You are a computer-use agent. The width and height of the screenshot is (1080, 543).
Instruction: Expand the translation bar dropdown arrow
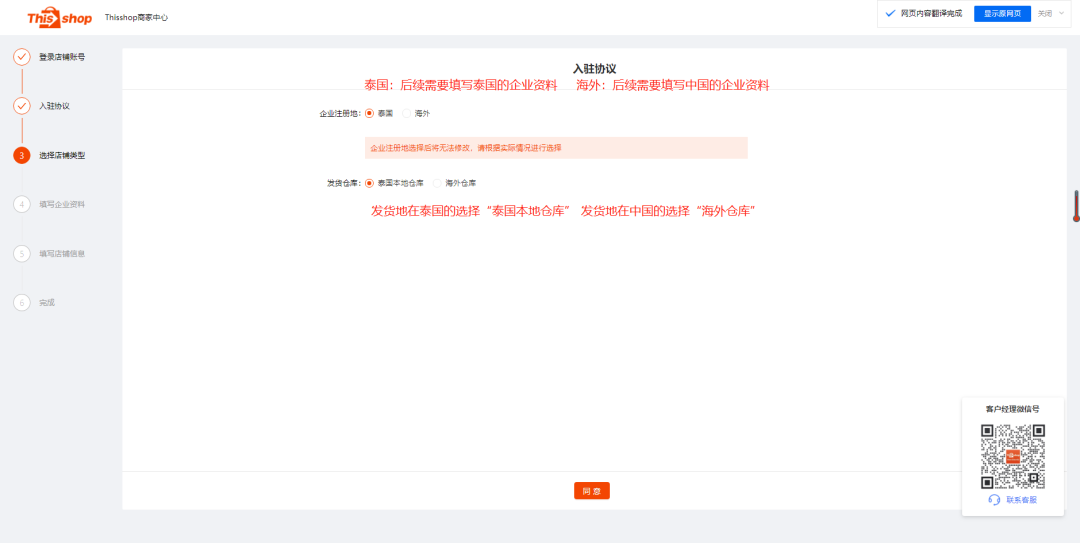click(1062, 13)
